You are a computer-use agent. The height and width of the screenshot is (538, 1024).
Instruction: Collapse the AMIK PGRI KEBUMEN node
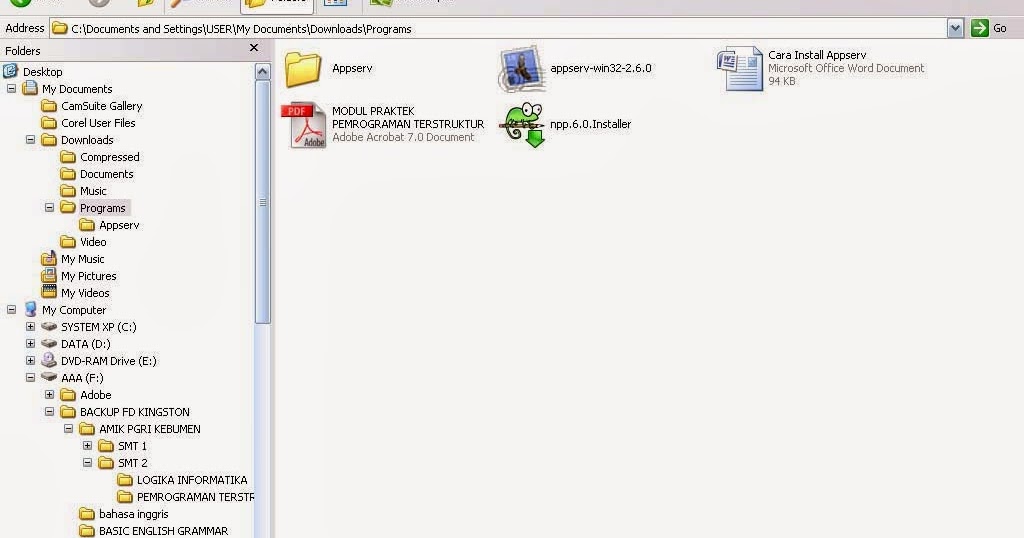pos(68,428)
